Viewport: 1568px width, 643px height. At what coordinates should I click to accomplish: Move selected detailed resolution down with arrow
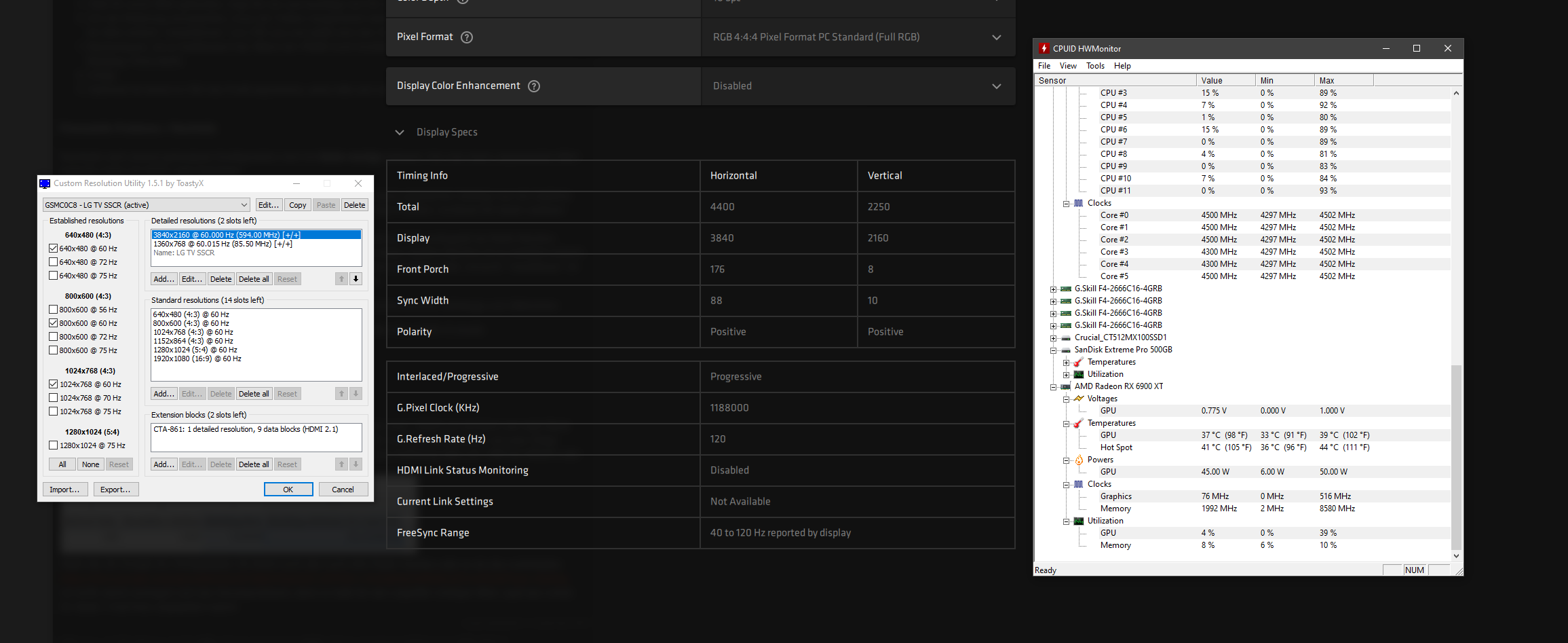(x=356, y=279)
